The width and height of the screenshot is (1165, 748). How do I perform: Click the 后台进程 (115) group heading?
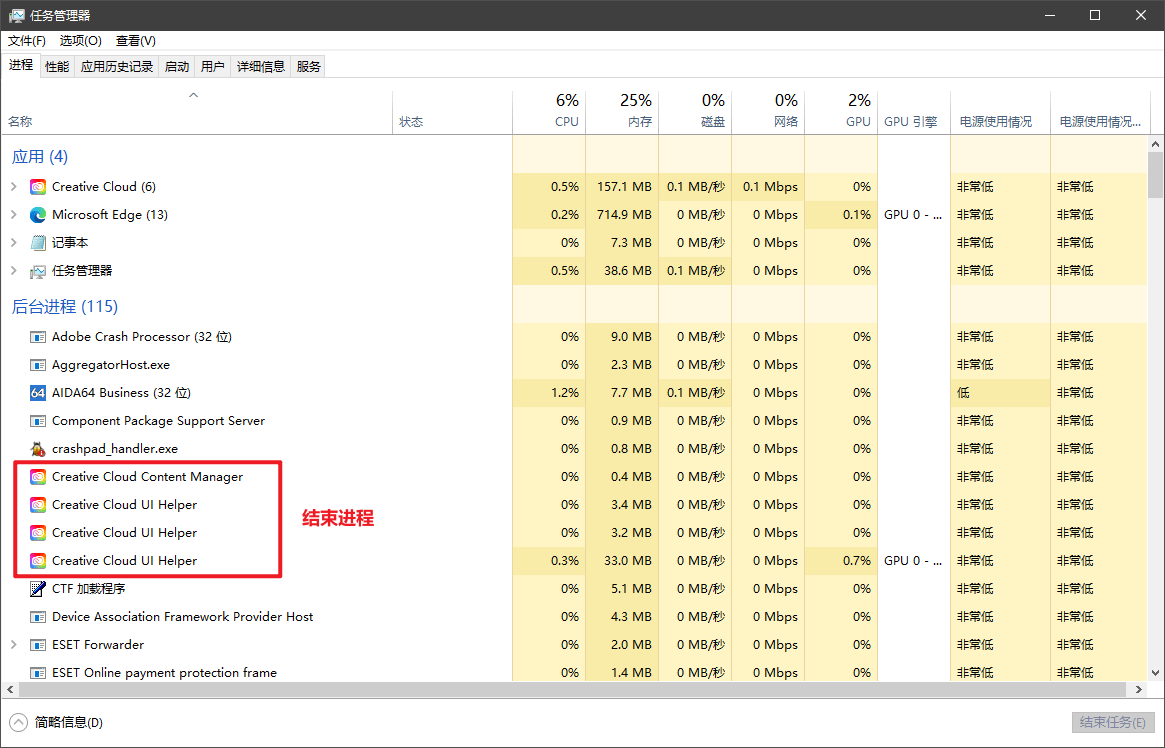click(x=65, y=306)
